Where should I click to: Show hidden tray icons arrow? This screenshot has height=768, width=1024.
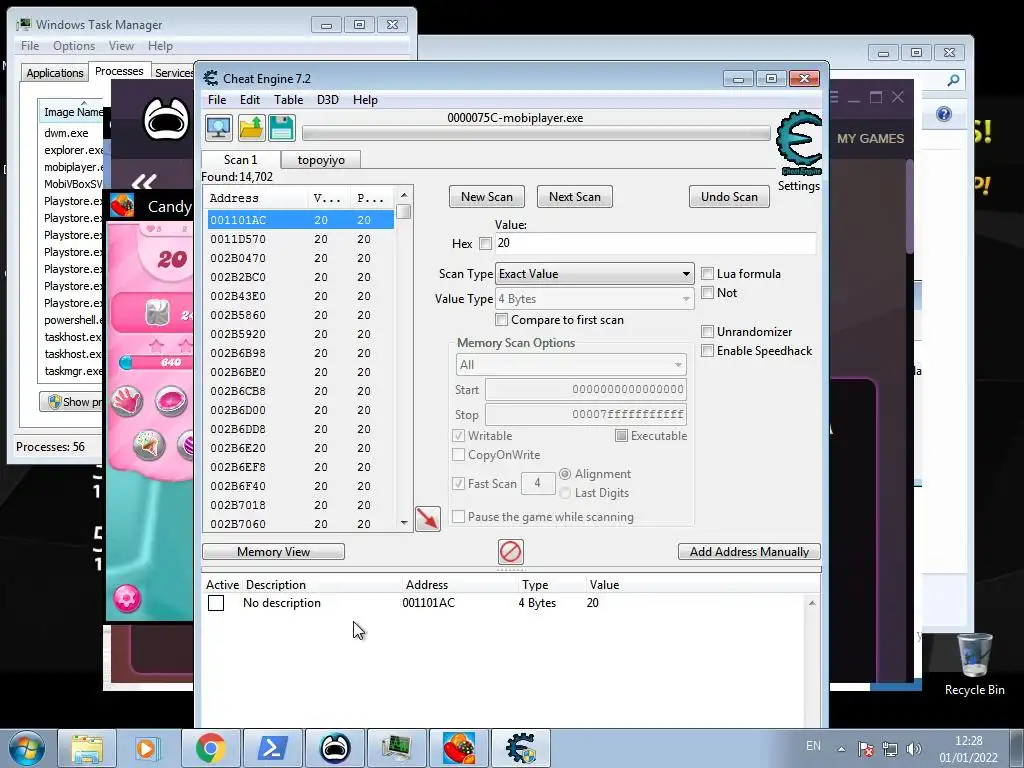click(841, 749)
